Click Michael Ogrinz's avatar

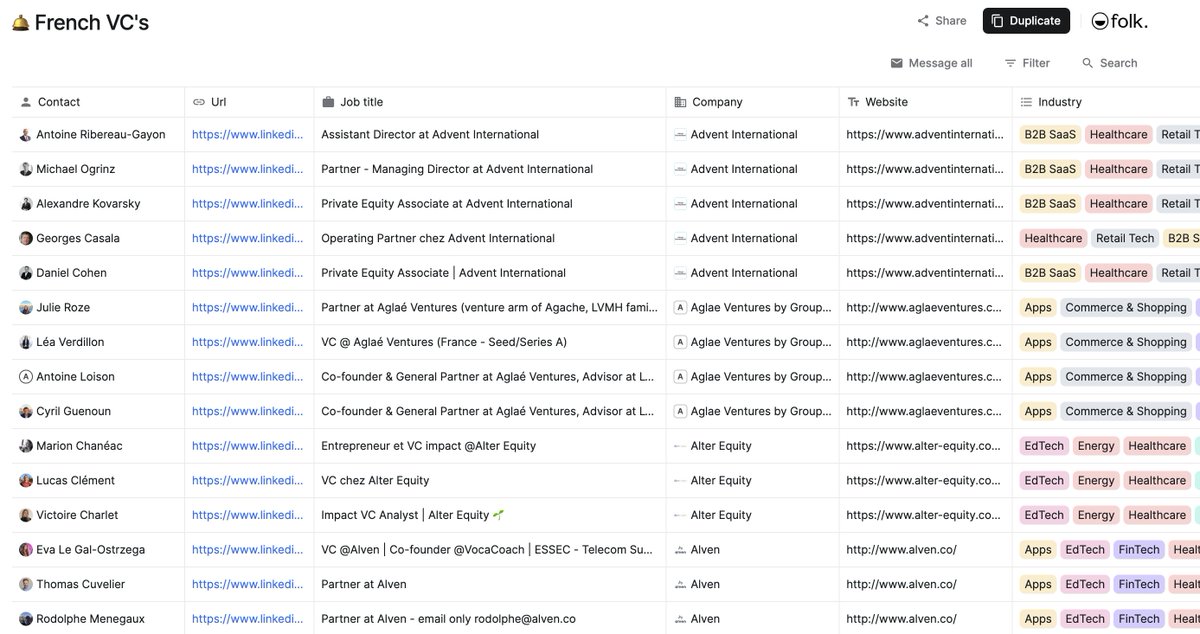point(26,169)
